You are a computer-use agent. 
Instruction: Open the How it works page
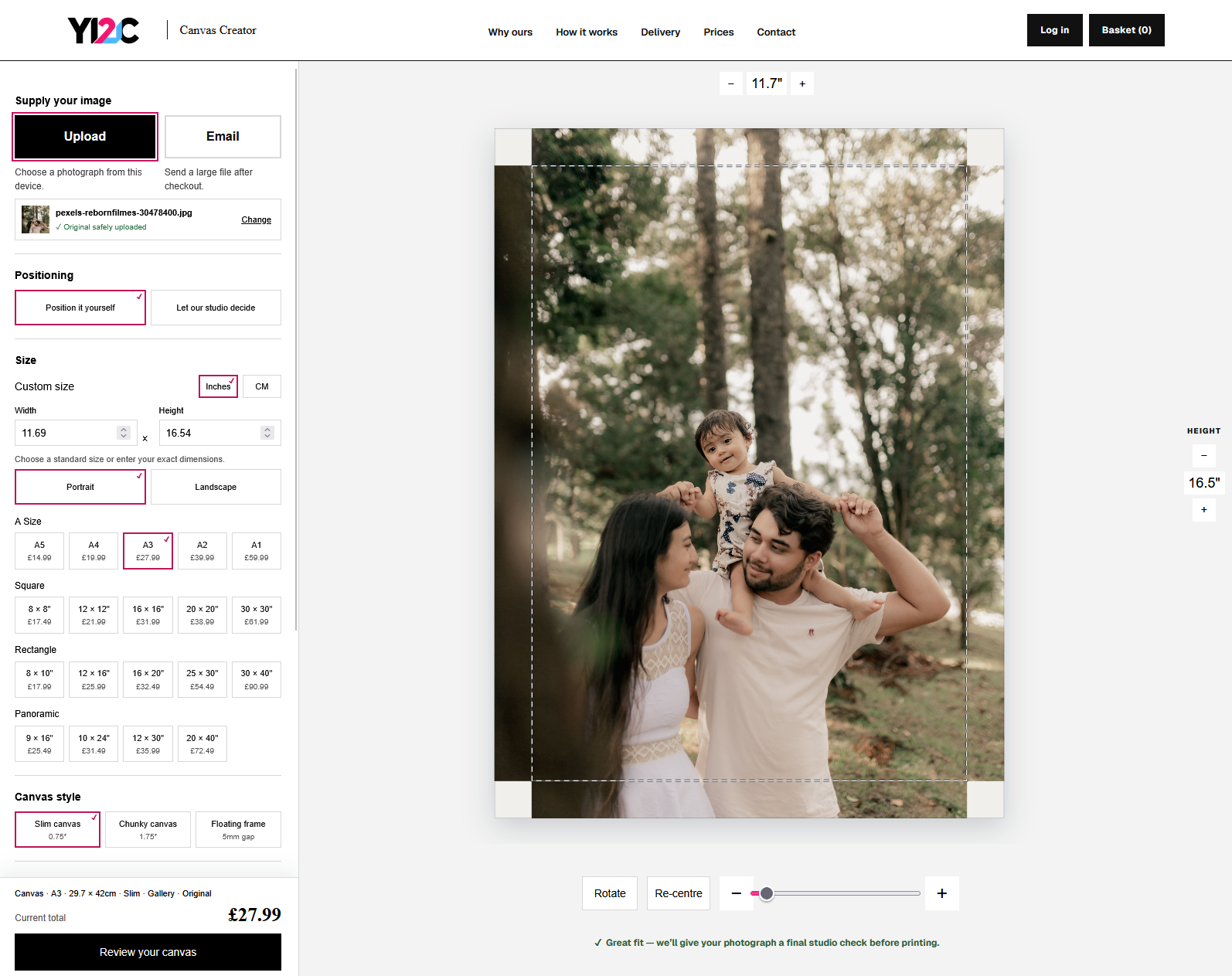tap(587, 32)
